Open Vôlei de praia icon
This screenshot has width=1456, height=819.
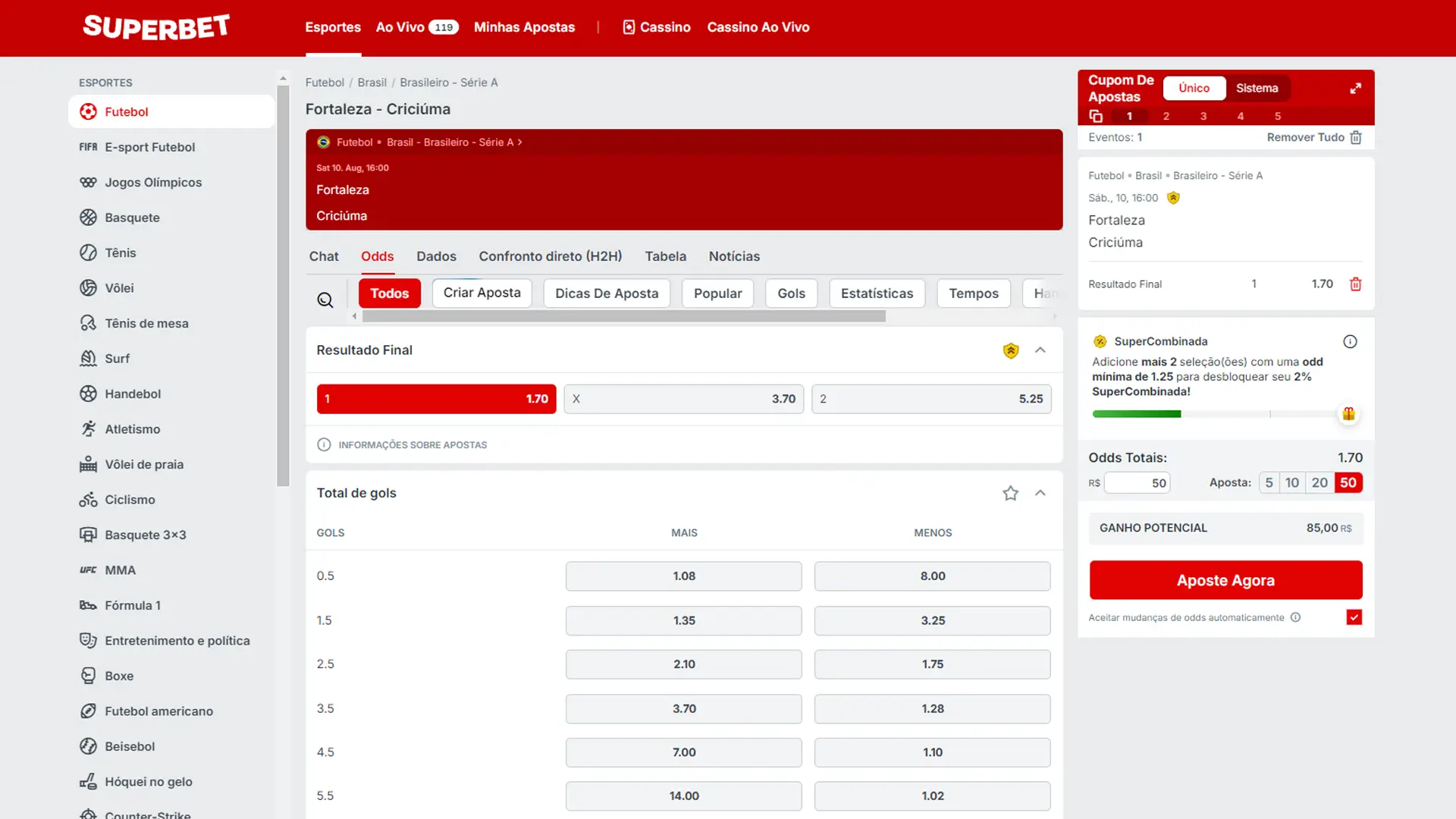click(x=89, y=464)
